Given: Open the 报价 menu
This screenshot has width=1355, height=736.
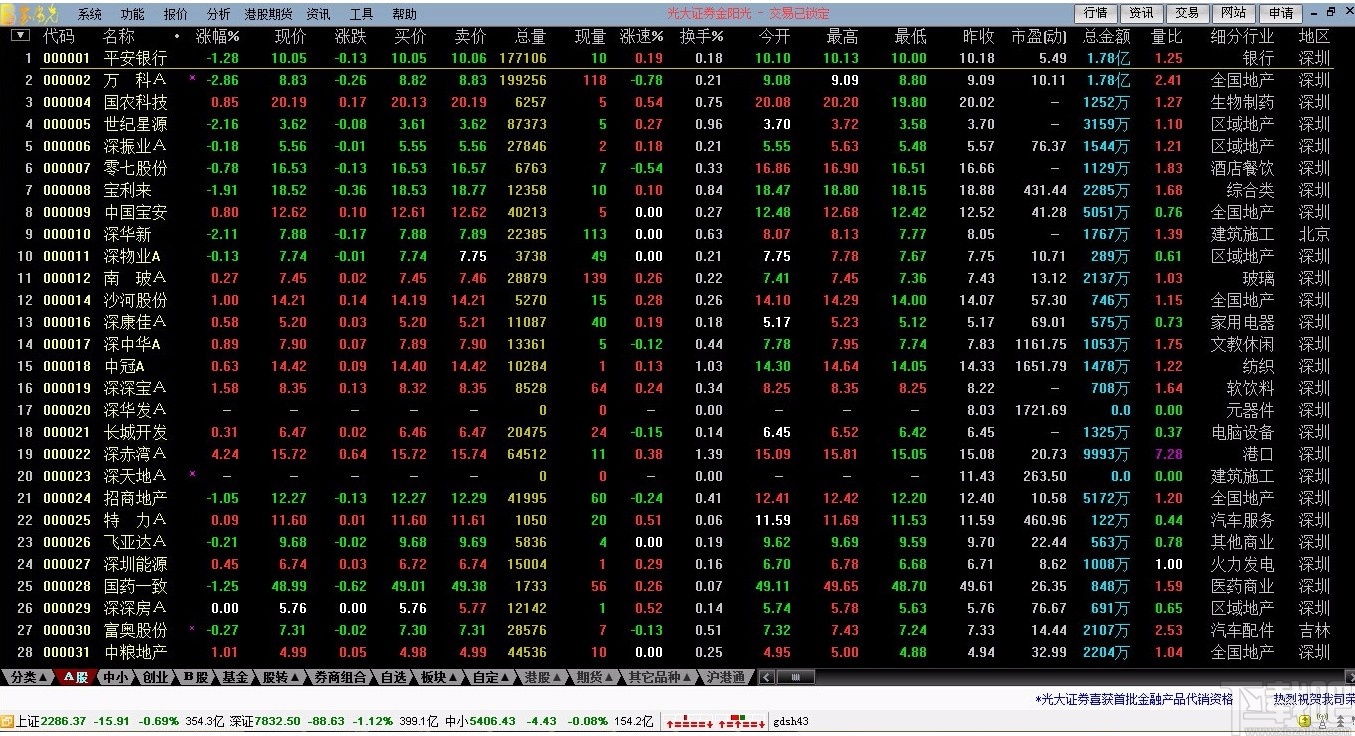Looking at the screenshot, I should (x=175, y=14).
